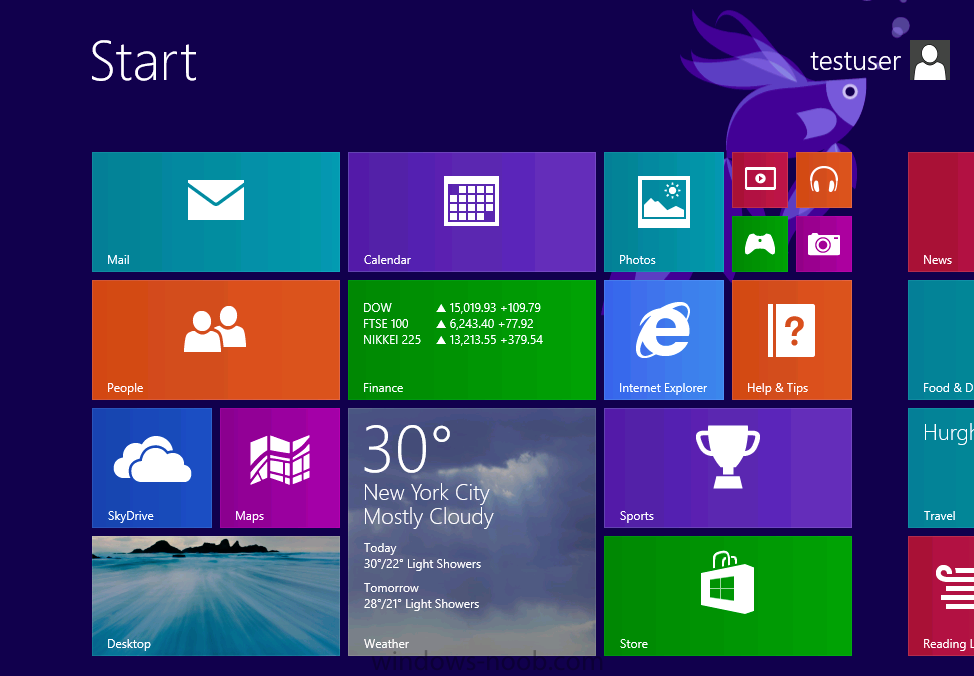
Task: Click the DOW value 15,019.93
Action: point(473,308)
